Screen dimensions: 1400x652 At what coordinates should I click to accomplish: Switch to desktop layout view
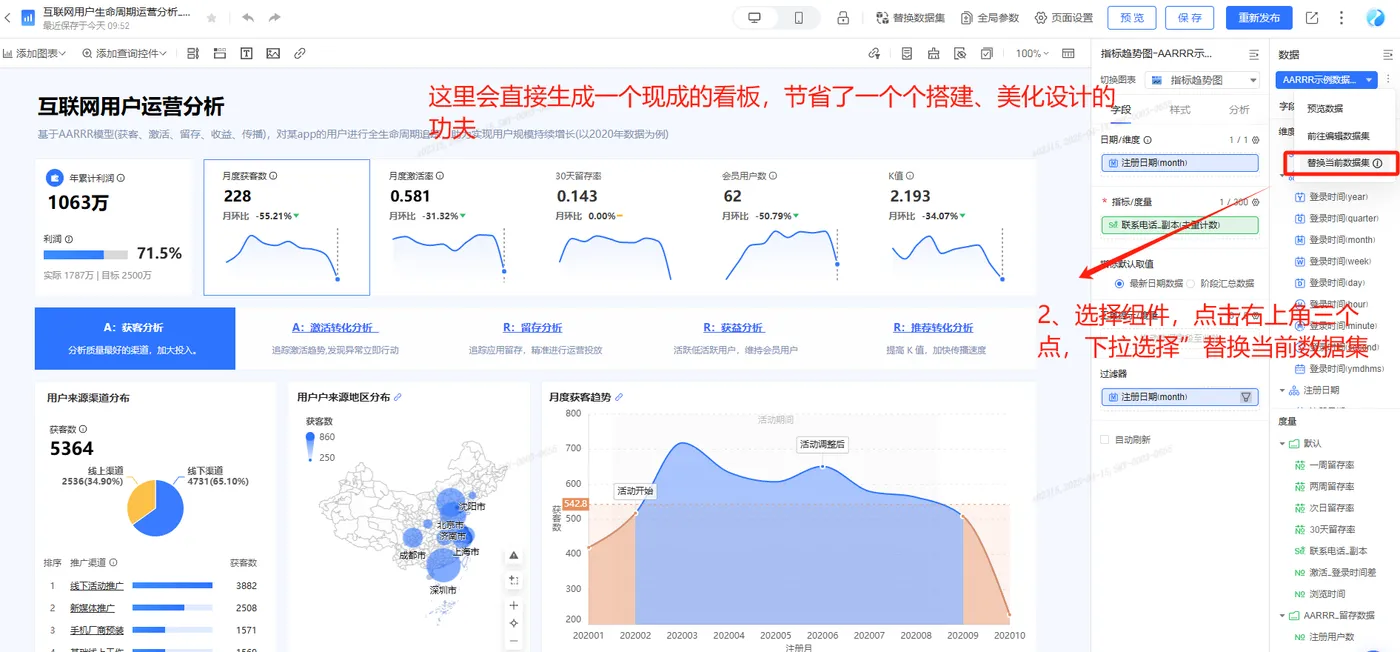pos(755,18)
